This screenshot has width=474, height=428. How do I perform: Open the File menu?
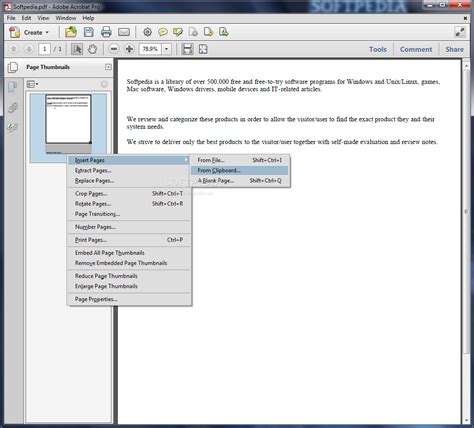point(11,18)
